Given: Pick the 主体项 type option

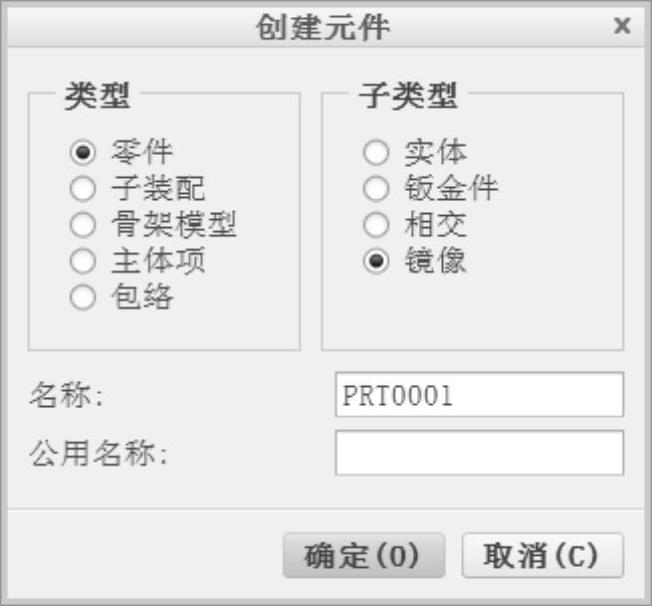Looking at the screenshot, I should (x=83, y=261).
